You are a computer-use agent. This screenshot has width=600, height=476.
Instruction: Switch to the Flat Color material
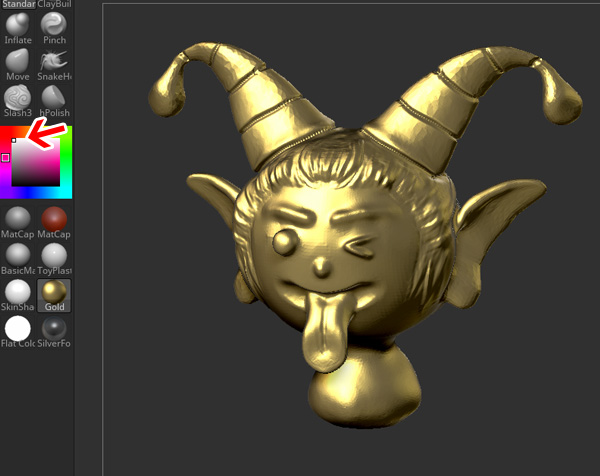point(17,329)
